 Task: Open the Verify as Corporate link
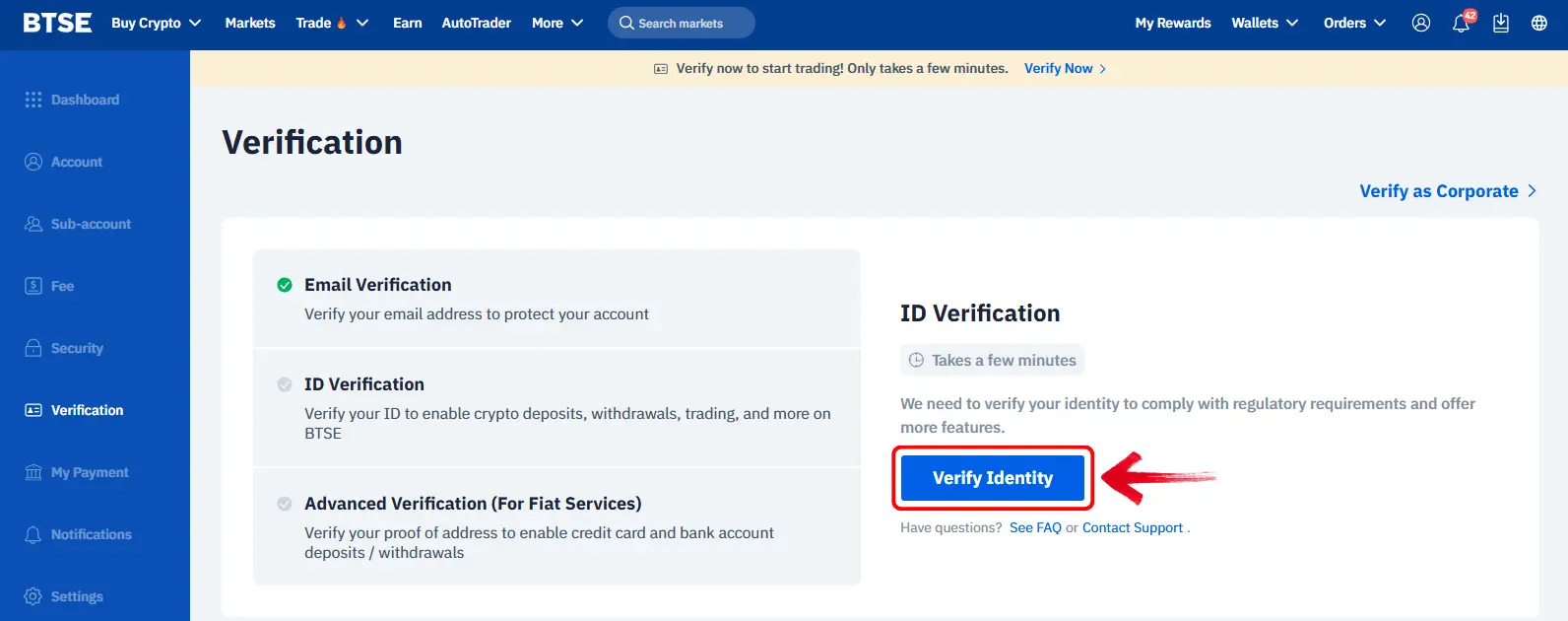click(1448, 191)
